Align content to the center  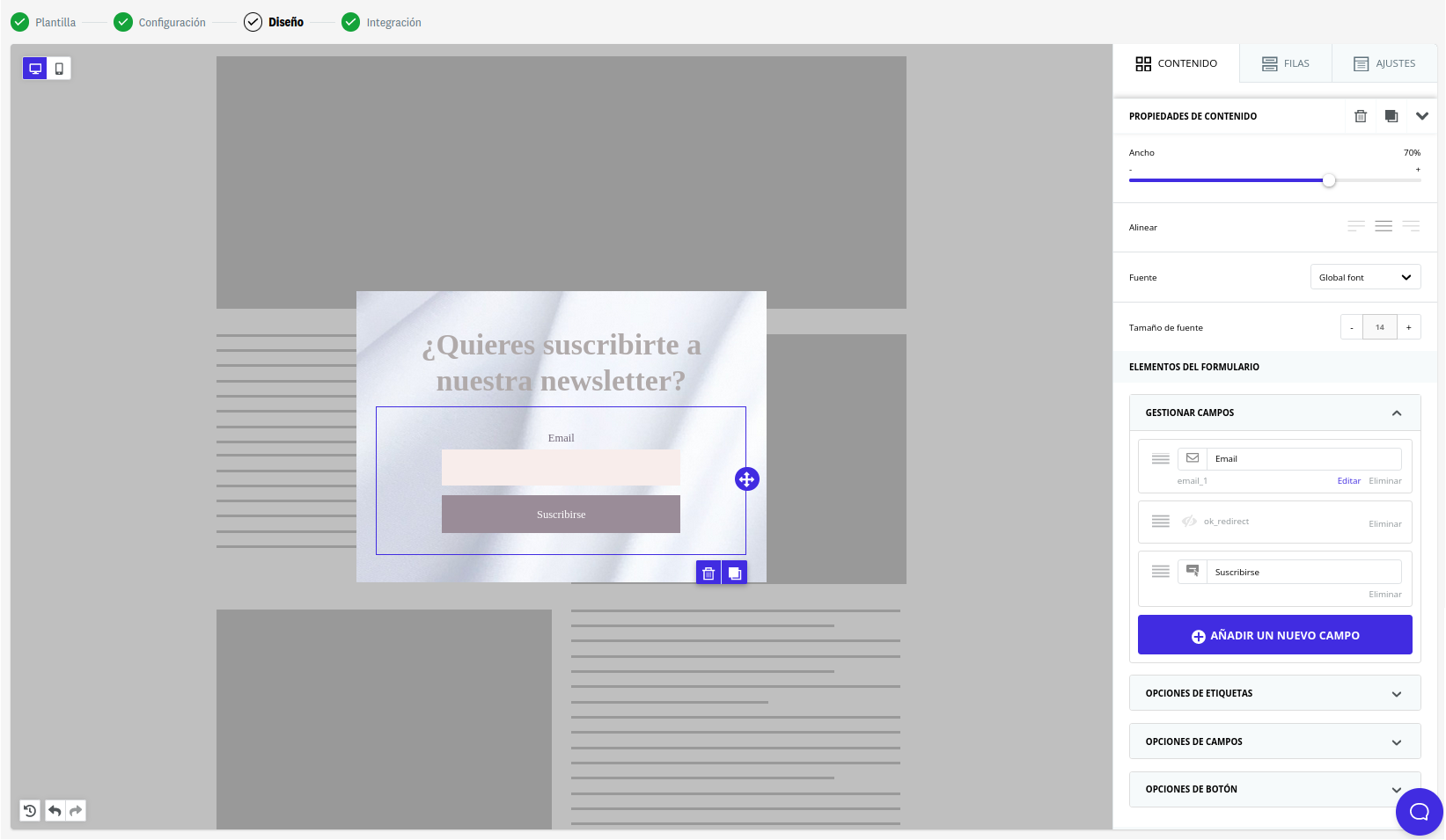click(1384, 227)
